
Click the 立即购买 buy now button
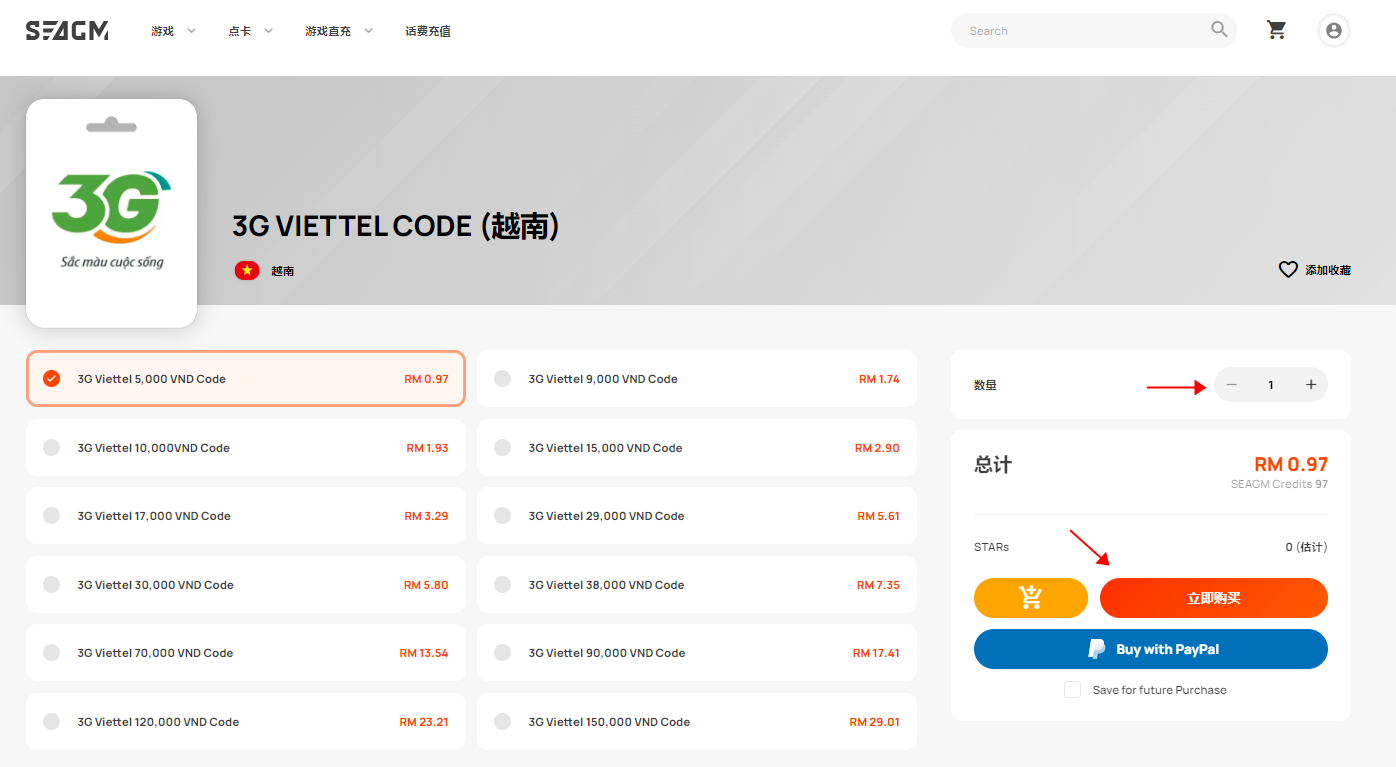[1214, 598]
